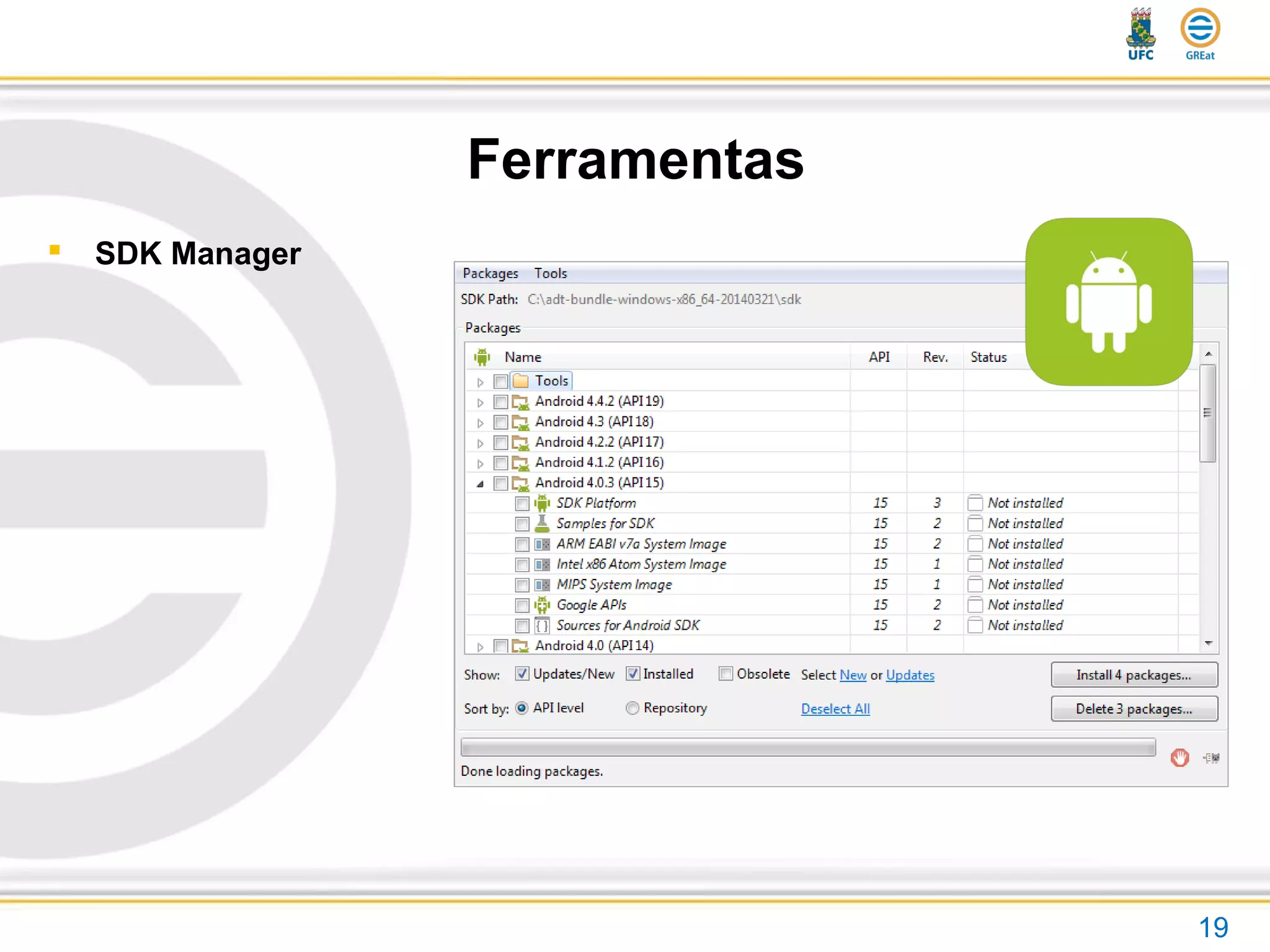Click the scroll down arrow
1270x952 pixels.
tap(1208, 643)
